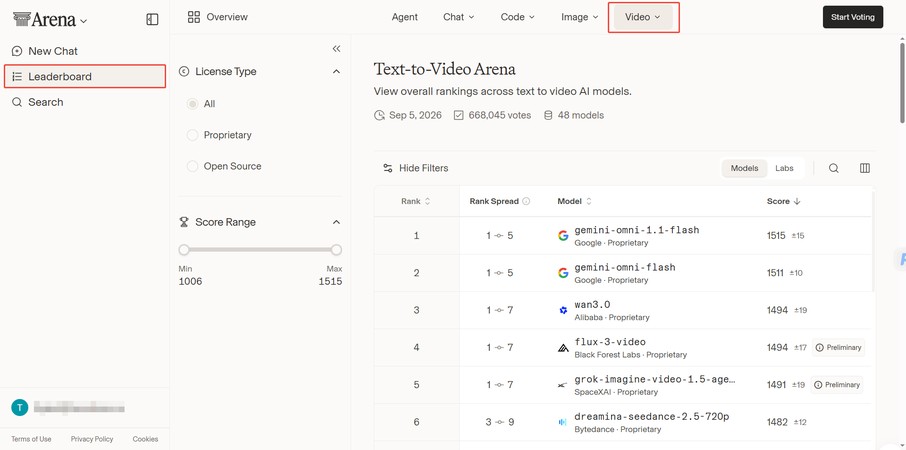Click the date clock icon

pyautogui.click(x=380, y=116)
